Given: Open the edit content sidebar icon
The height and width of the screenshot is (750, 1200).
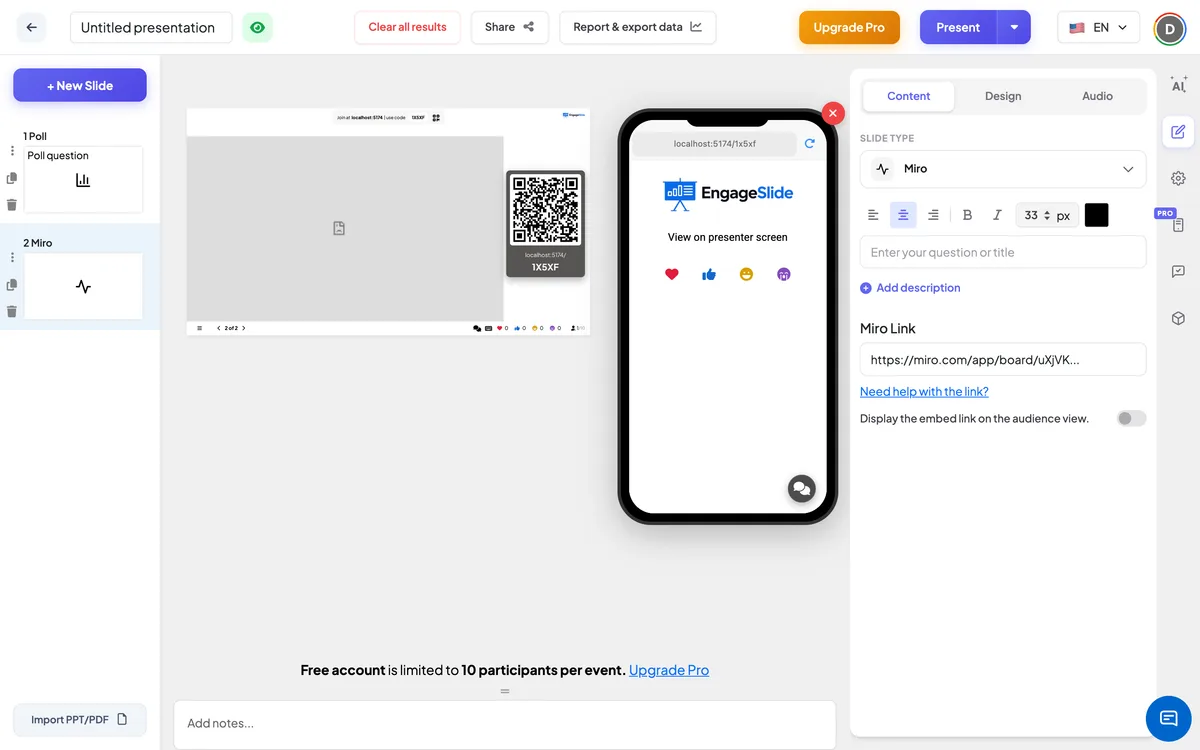Looking at the screenshot, I should tap(1178, 132).
